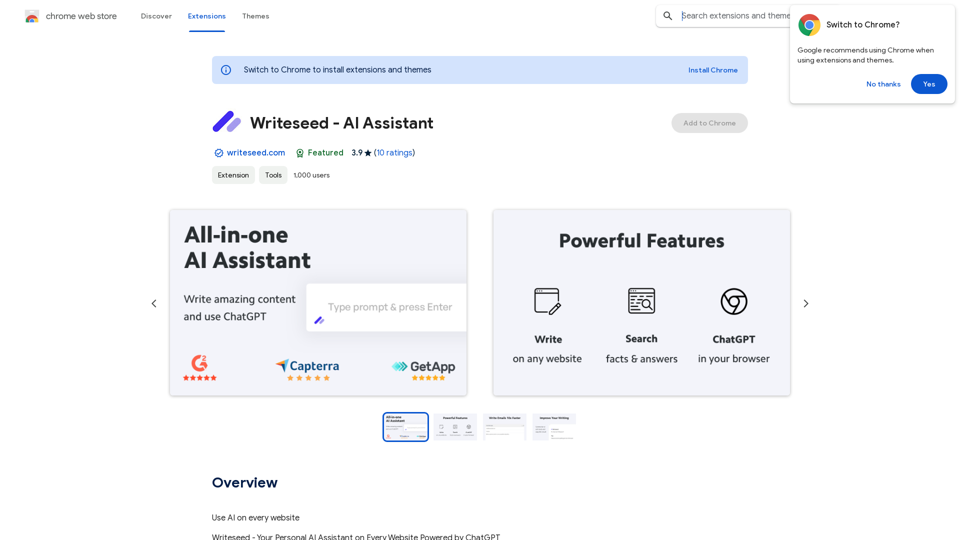Dismiss the popup with No thanks
The image size is (960, 540).
(x=883, y=84)
